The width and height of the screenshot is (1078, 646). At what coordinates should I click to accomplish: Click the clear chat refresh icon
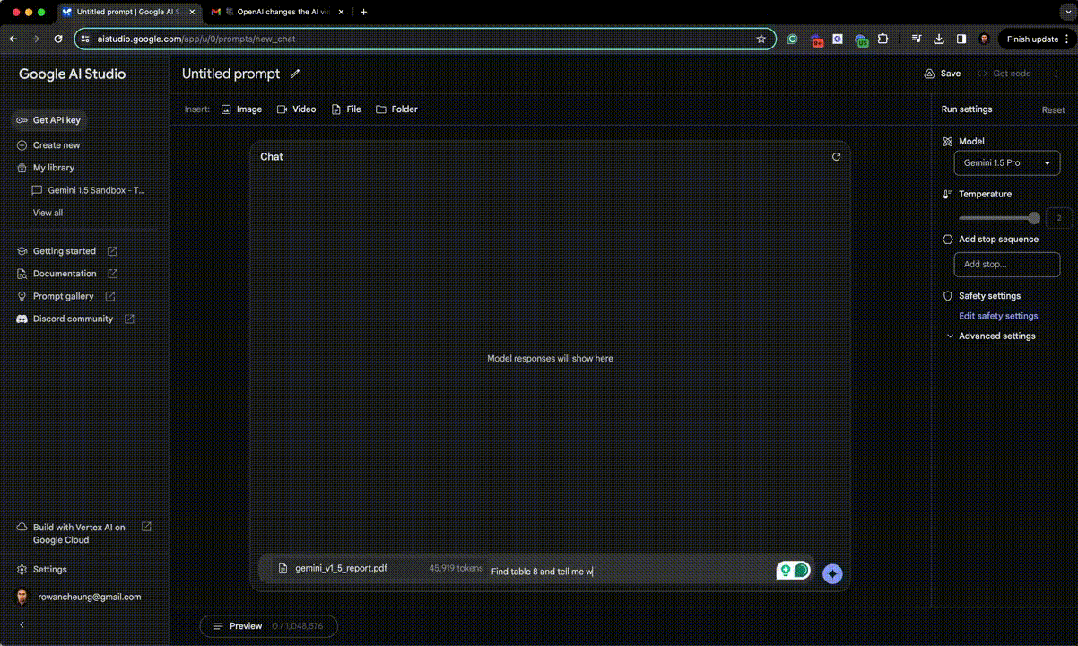pos(836,157)
